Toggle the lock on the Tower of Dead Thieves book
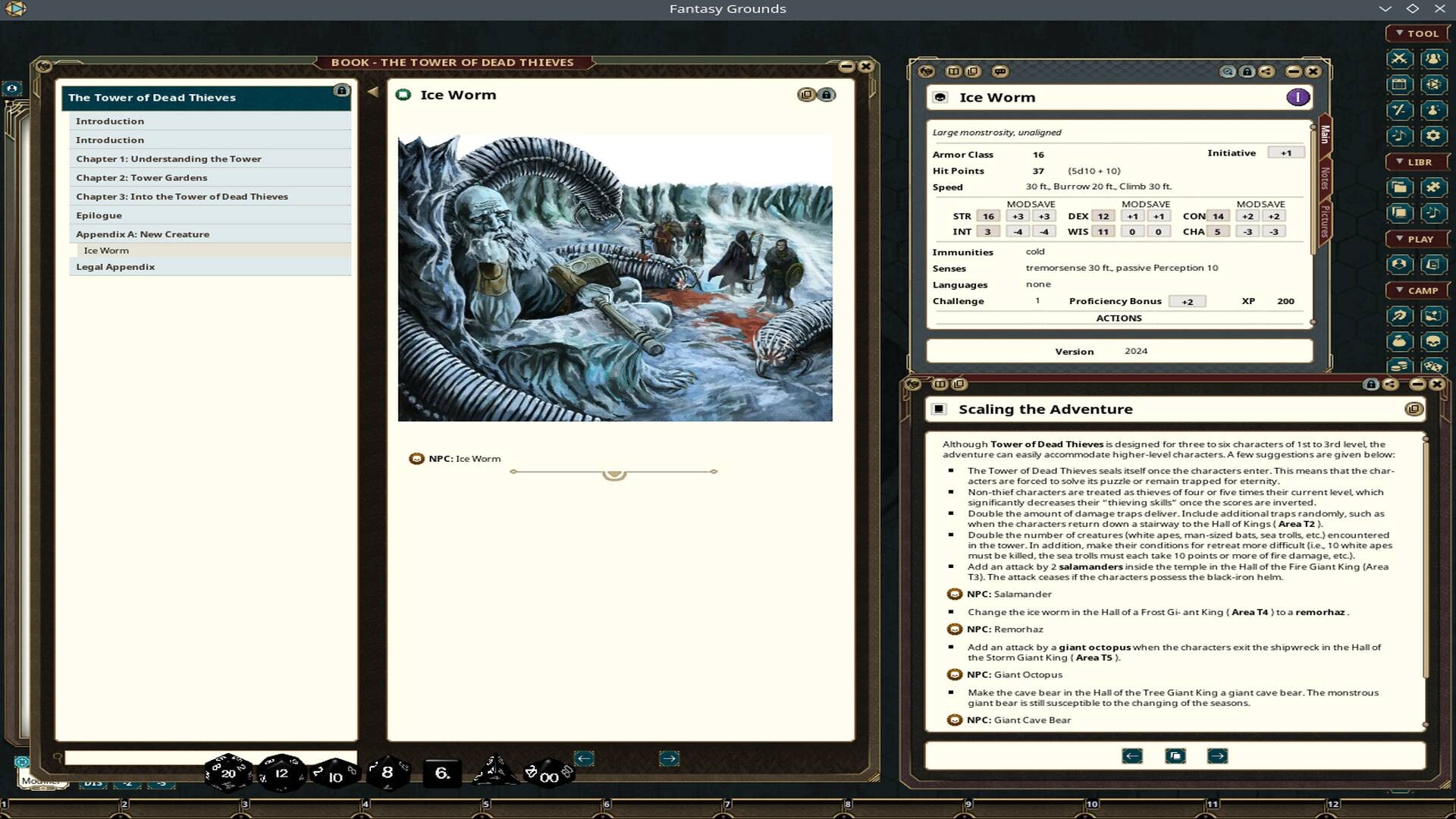Viewport: 1456px width, 819px height. 342,89
